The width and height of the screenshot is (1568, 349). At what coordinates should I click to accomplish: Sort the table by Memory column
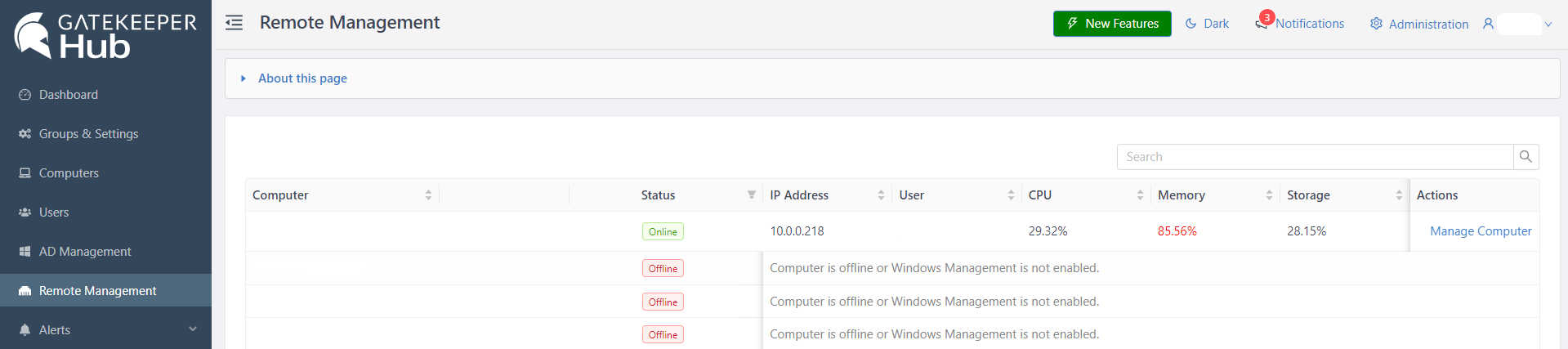point(1269,195)
